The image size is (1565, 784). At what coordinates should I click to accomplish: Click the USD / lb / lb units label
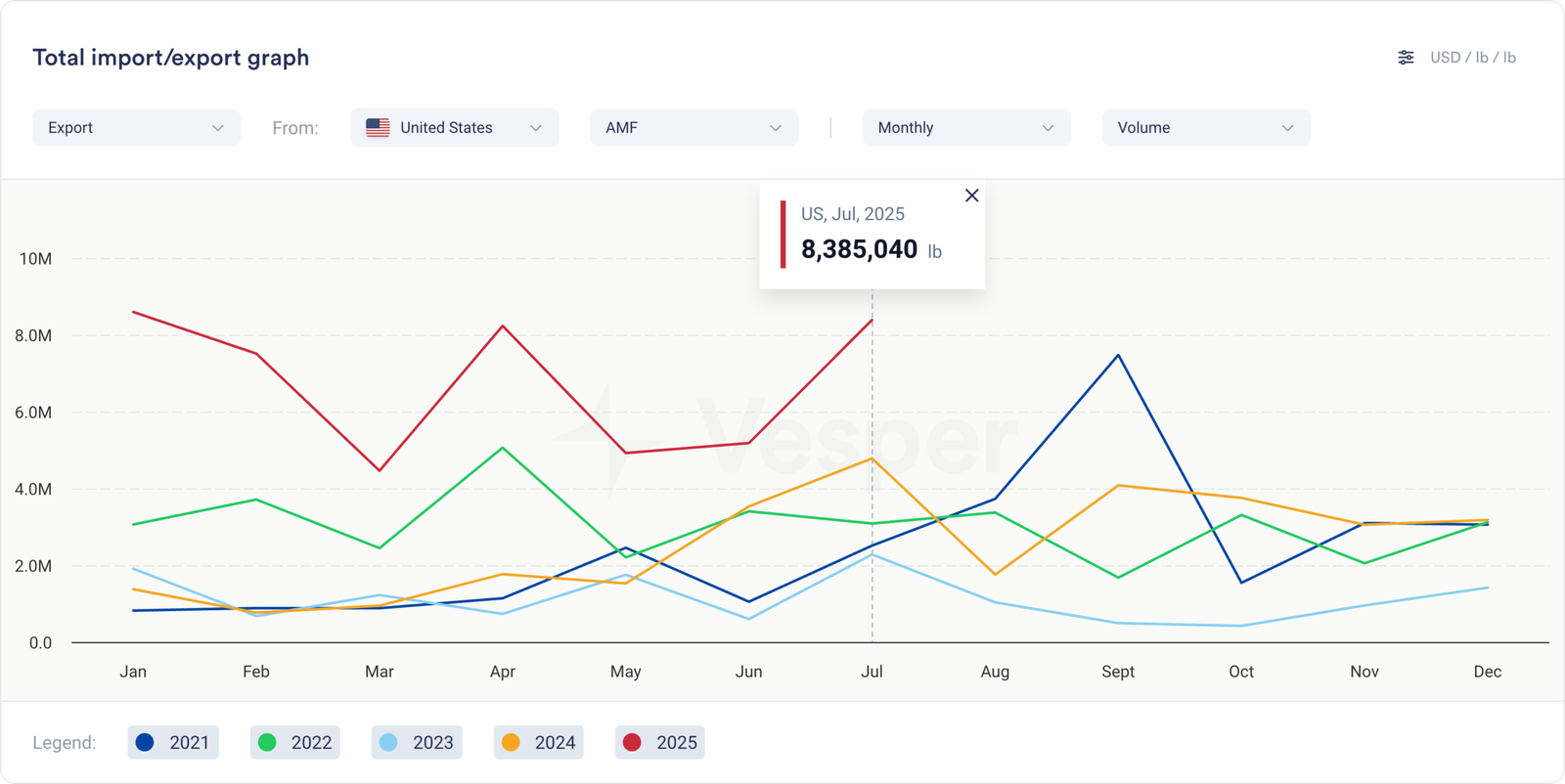coord(1472,58)
